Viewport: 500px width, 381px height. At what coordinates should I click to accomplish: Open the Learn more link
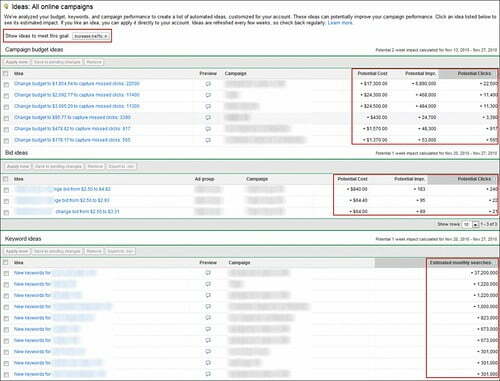click(340, 23)
